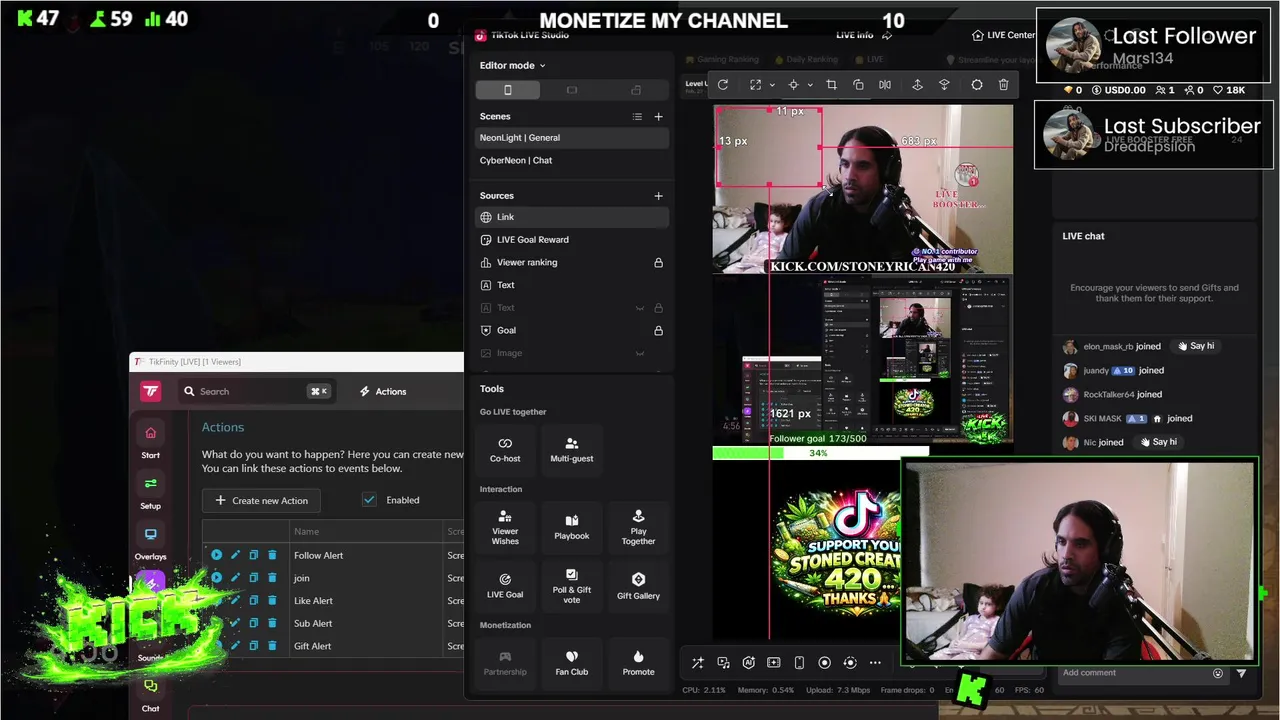Open the Promote tool
Screen dimensions: 1280x720
tap(638, 662)
